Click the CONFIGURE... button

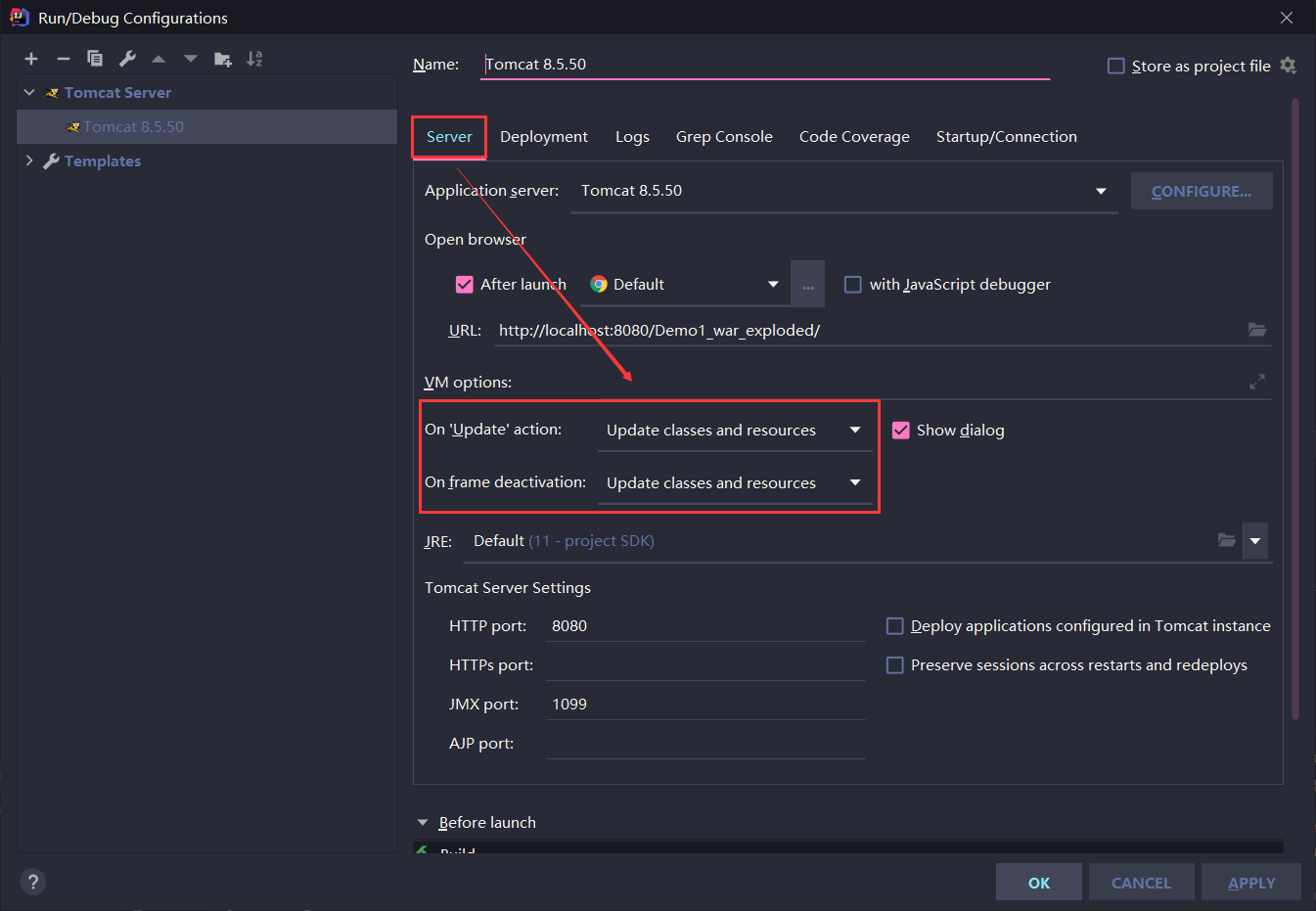1202,191
